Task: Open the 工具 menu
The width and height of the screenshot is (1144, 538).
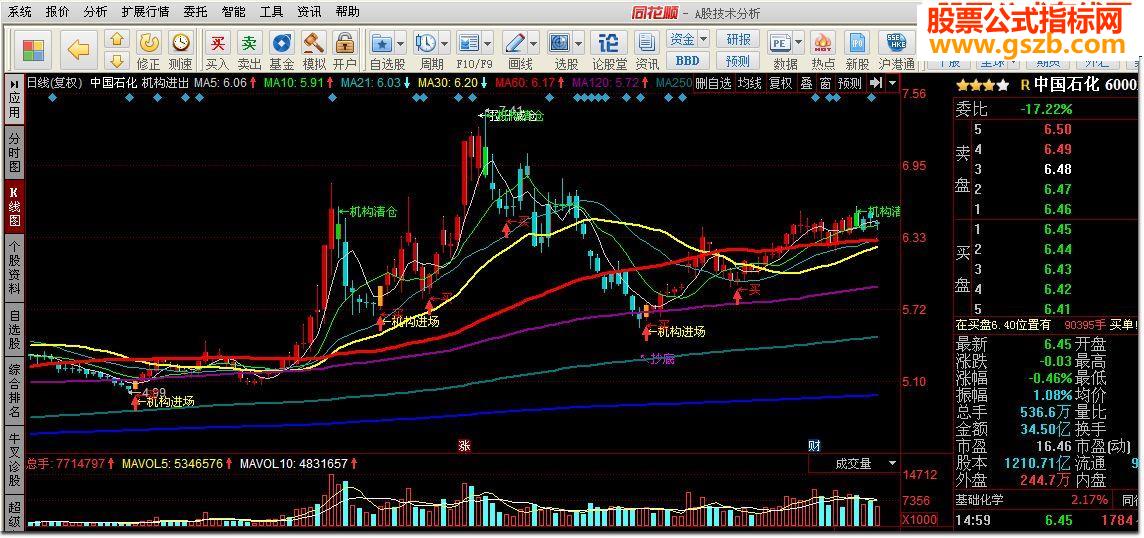Action: coord(271,12)
